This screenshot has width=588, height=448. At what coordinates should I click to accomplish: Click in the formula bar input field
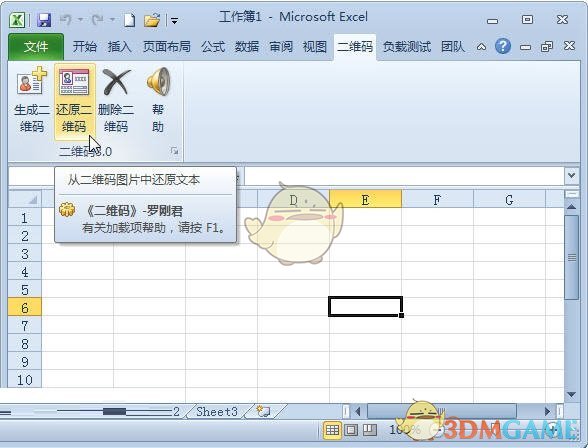click(404, 175)
